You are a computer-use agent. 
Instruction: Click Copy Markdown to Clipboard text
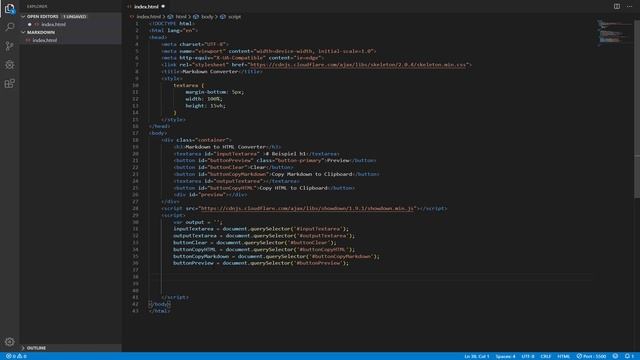312,174
